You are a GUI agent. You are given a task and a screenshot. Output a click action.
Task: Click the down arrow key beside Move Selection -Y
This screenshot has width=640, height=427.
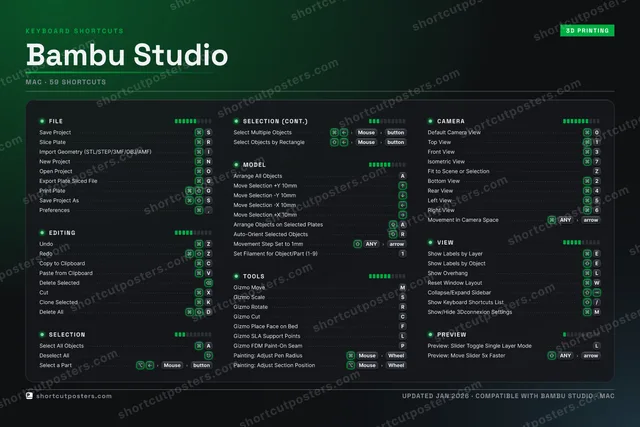(x=402, y=196)
